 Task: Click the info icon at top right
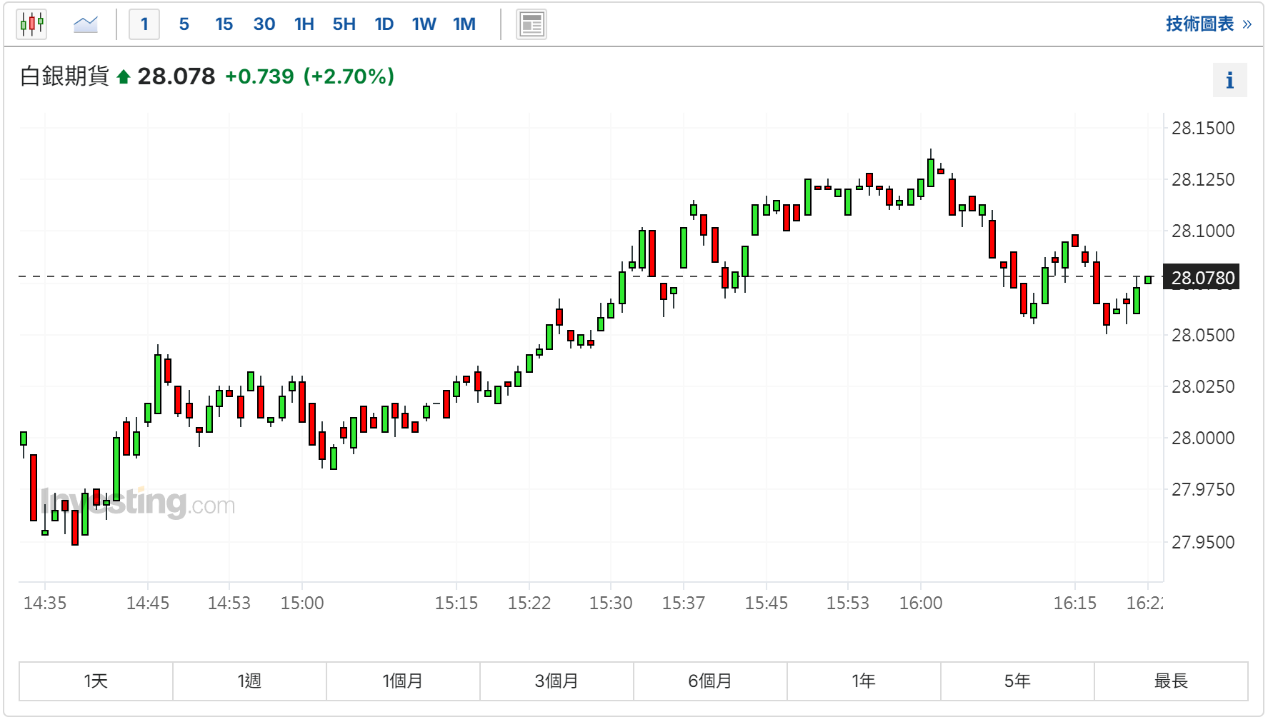pos(1229,81)
